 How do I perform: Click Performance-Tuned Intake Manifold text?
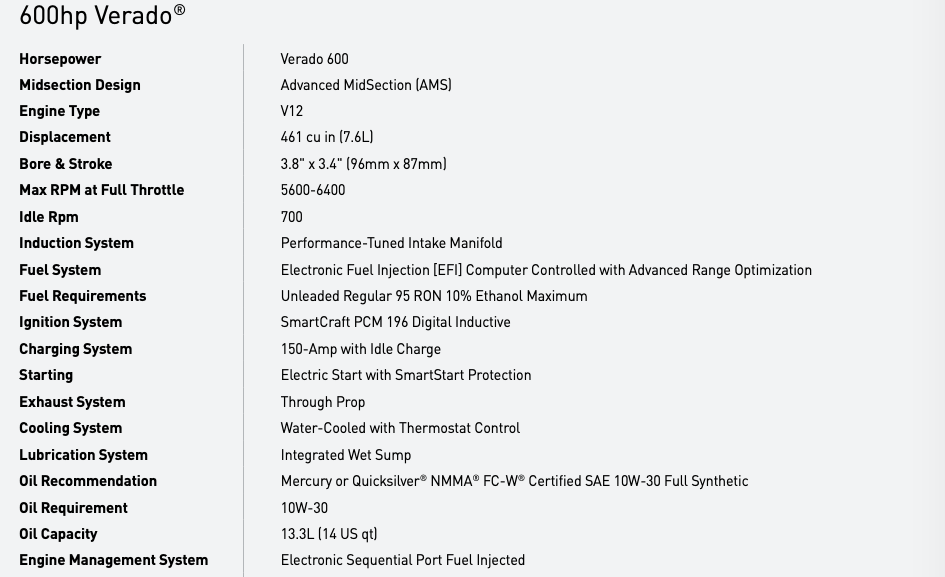click(392, 243)
